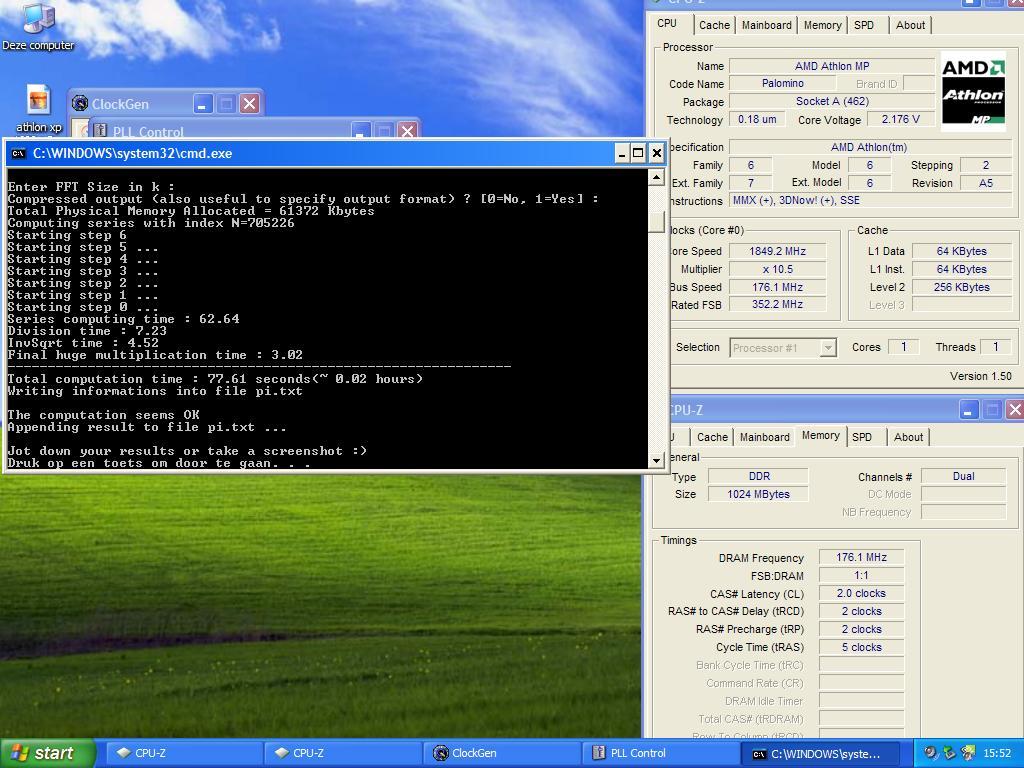Open the Memory tab in upper CPU-Z
The image size is (1024, 768).
click(x=822, y=25)
